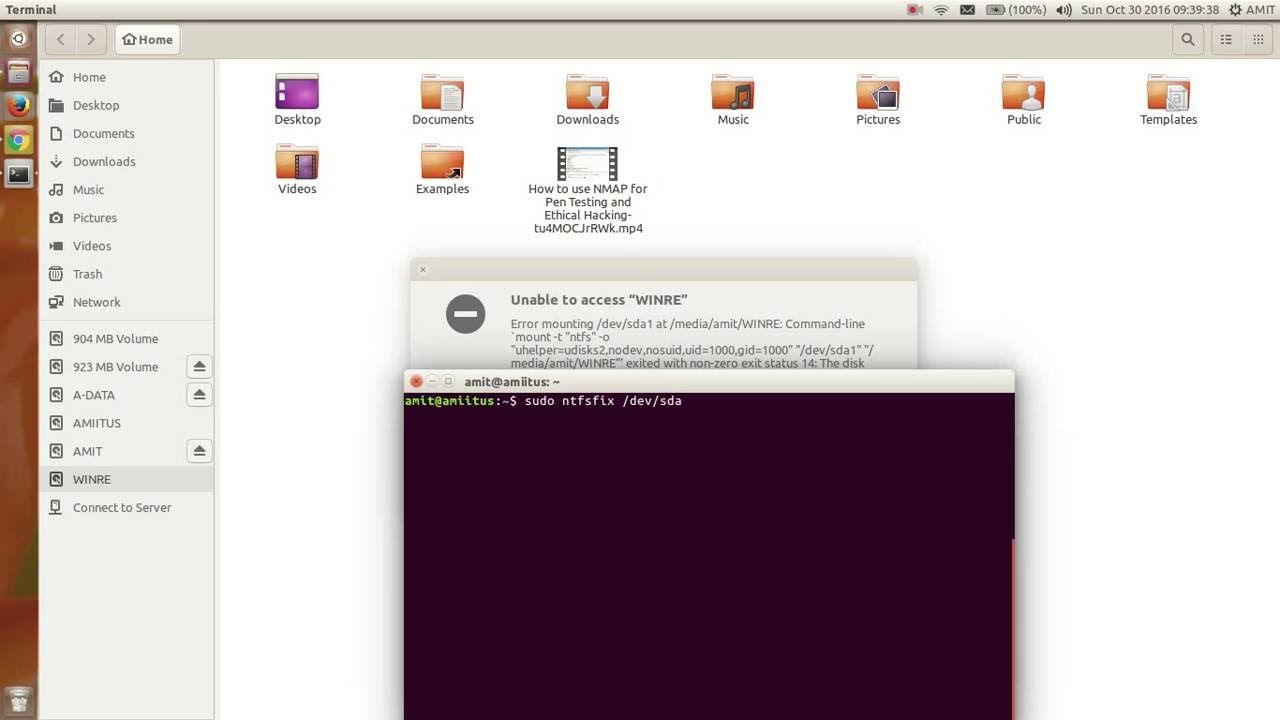Image resolution: width=1280 pixels, height=720 pixels.
Task: Open the AMIT session menu
Action: 1251,10
